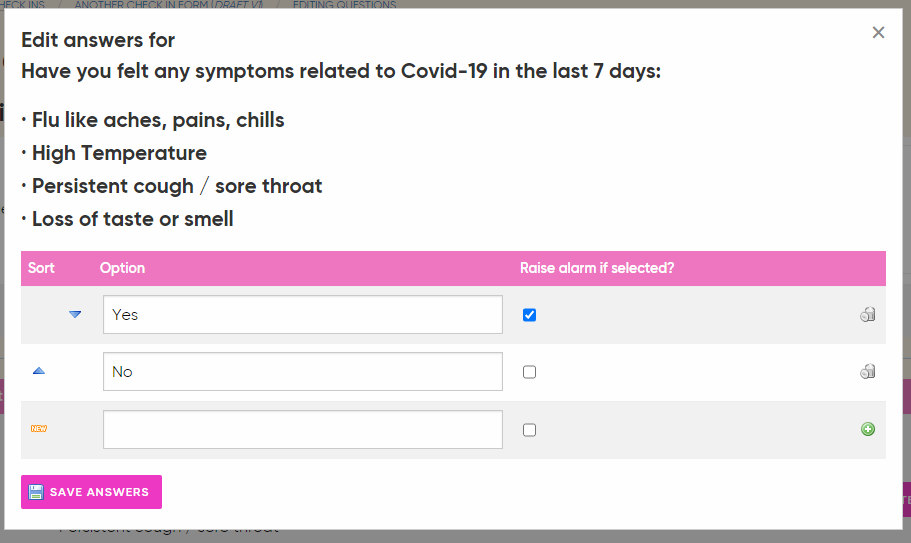Click the Sort column header

tap(41, 268)
